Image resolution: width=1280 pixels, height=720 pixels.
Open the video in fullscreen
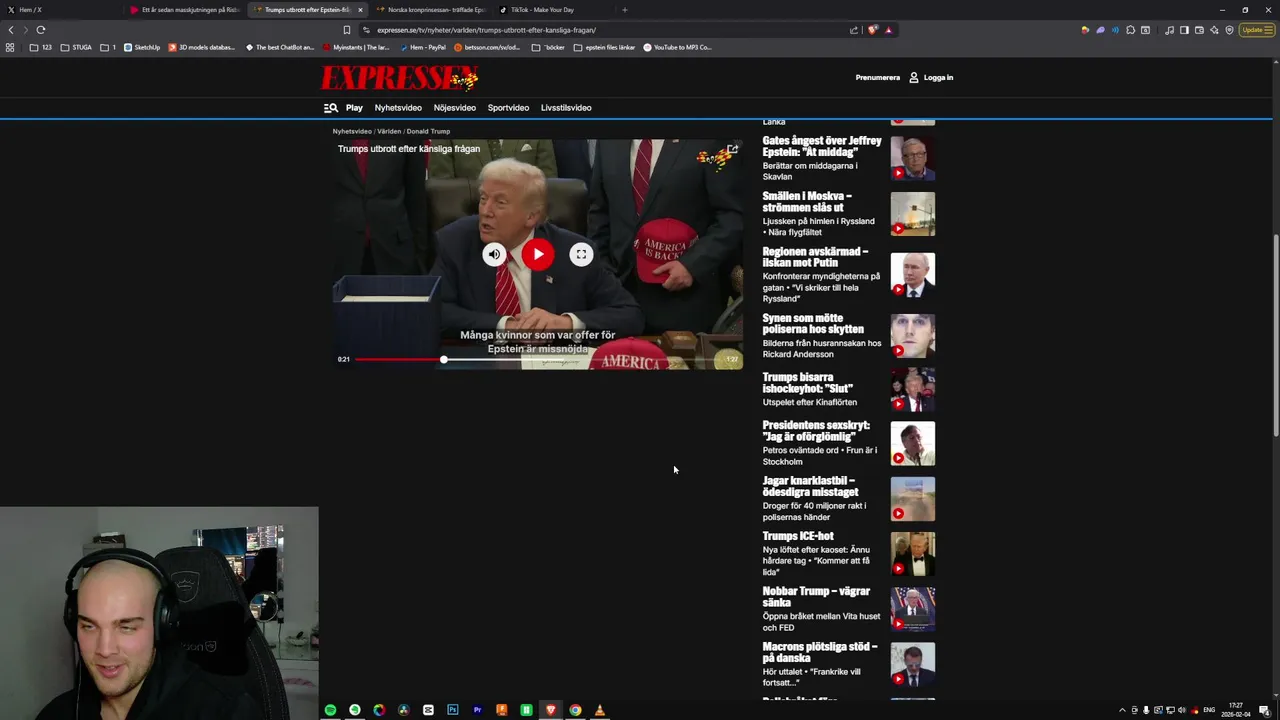(x=581, y=254)
